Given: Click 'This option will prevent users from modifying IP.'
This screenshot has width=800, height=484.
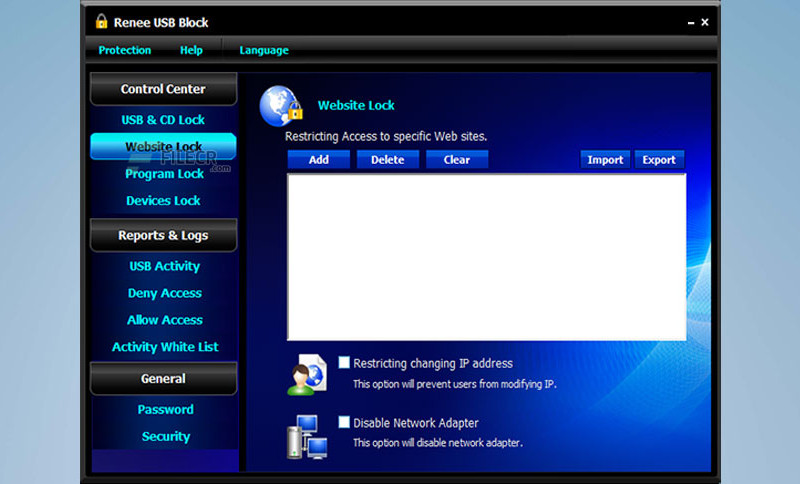Looking at the screenshot, I should pyautogui.click(x=455, y=384).
